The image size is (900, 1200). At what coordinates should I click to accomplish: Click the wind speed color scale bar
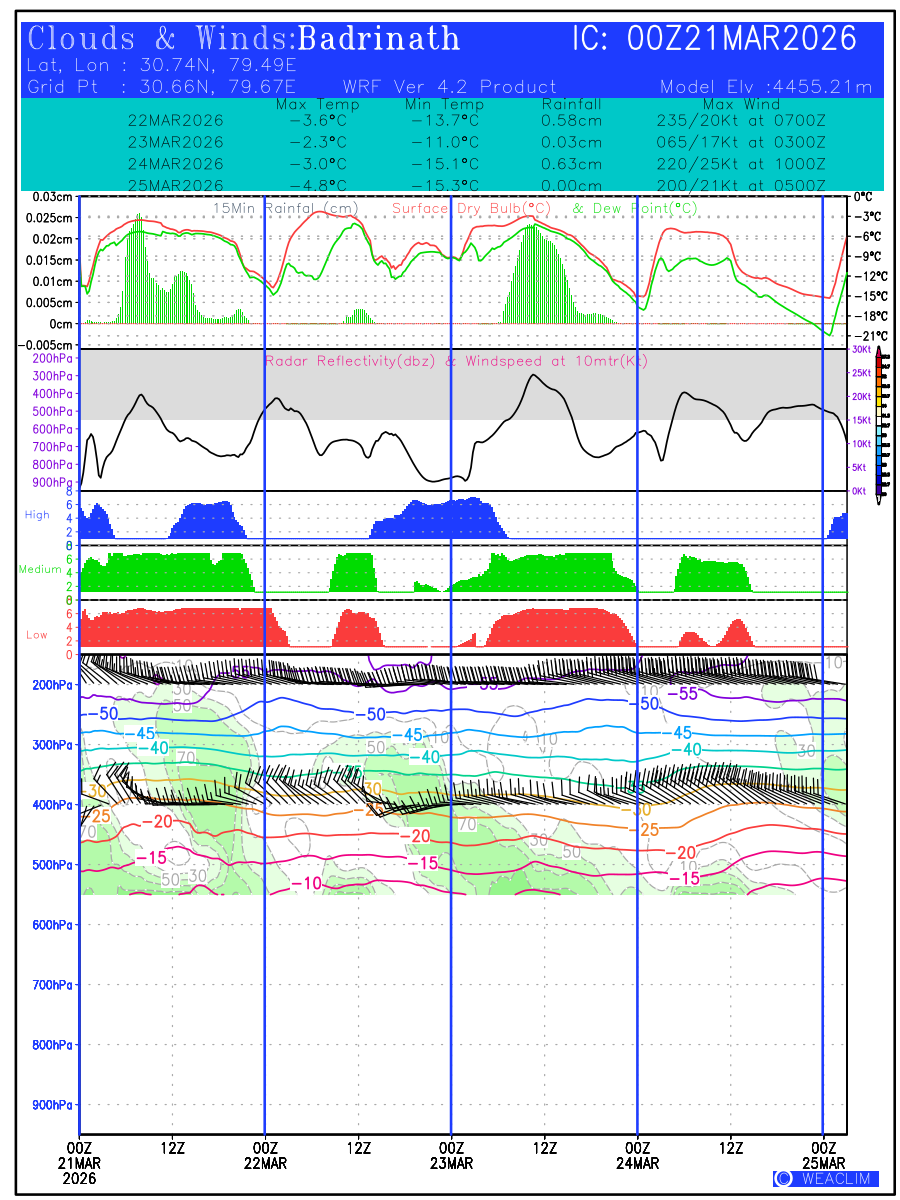879,422
